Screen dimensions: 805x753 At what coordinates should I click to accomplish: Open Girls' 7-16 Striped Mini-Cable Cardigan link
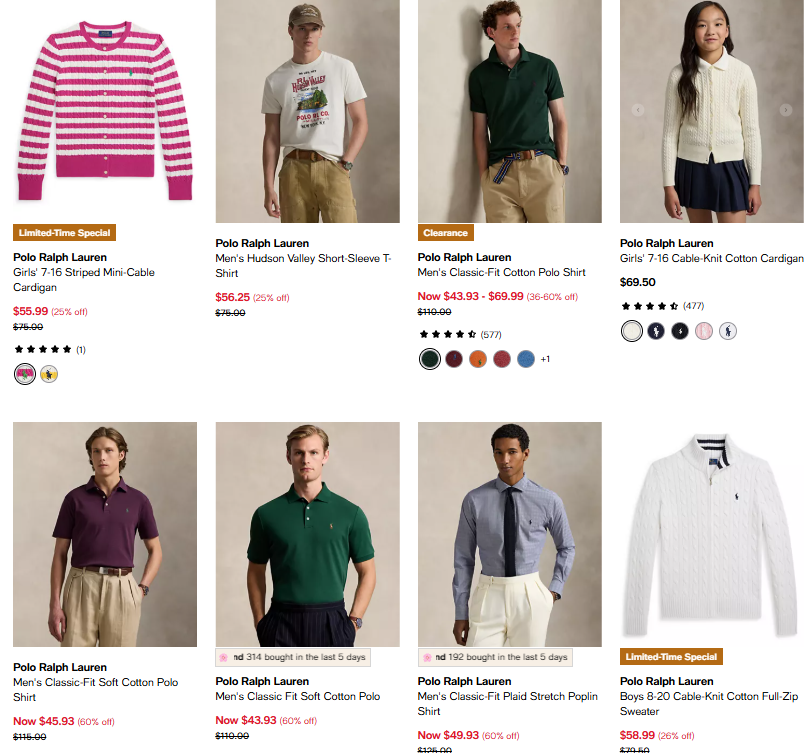pyautogui.click(x=84, y=279)
